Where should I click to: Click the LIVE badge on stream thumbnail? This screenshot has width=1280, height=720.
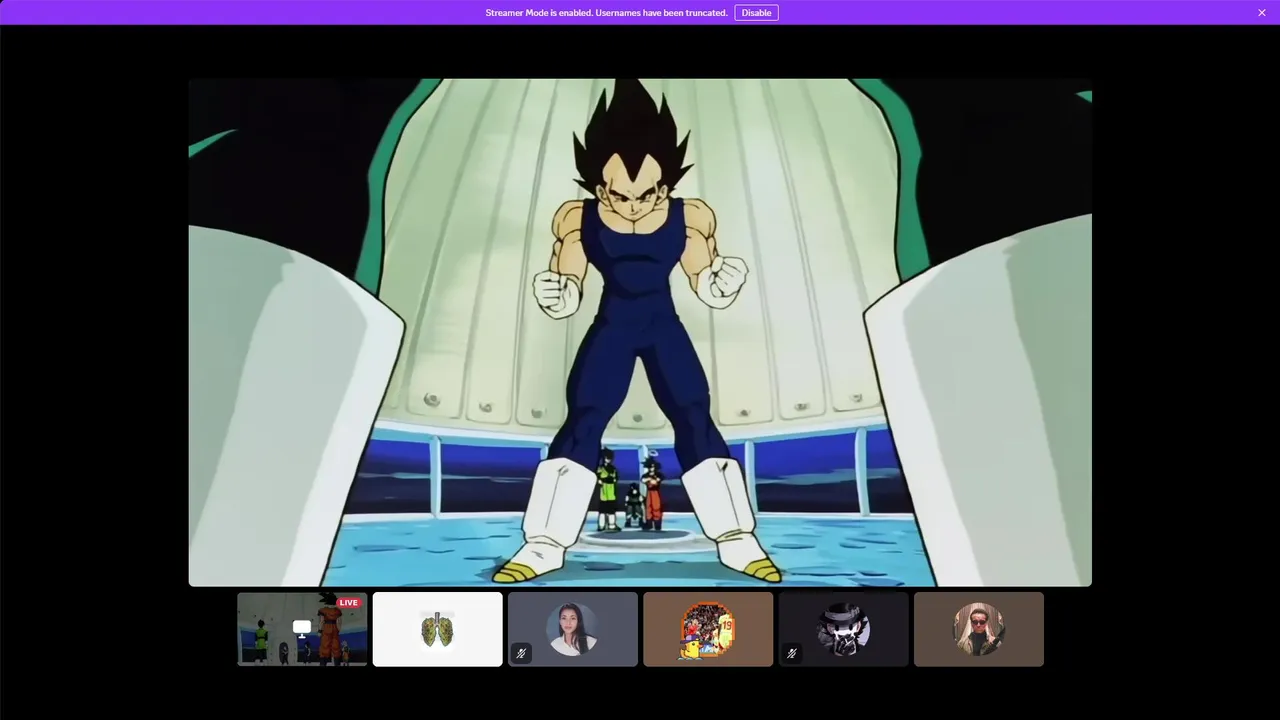pyautogui.click(x=348, y=602)
